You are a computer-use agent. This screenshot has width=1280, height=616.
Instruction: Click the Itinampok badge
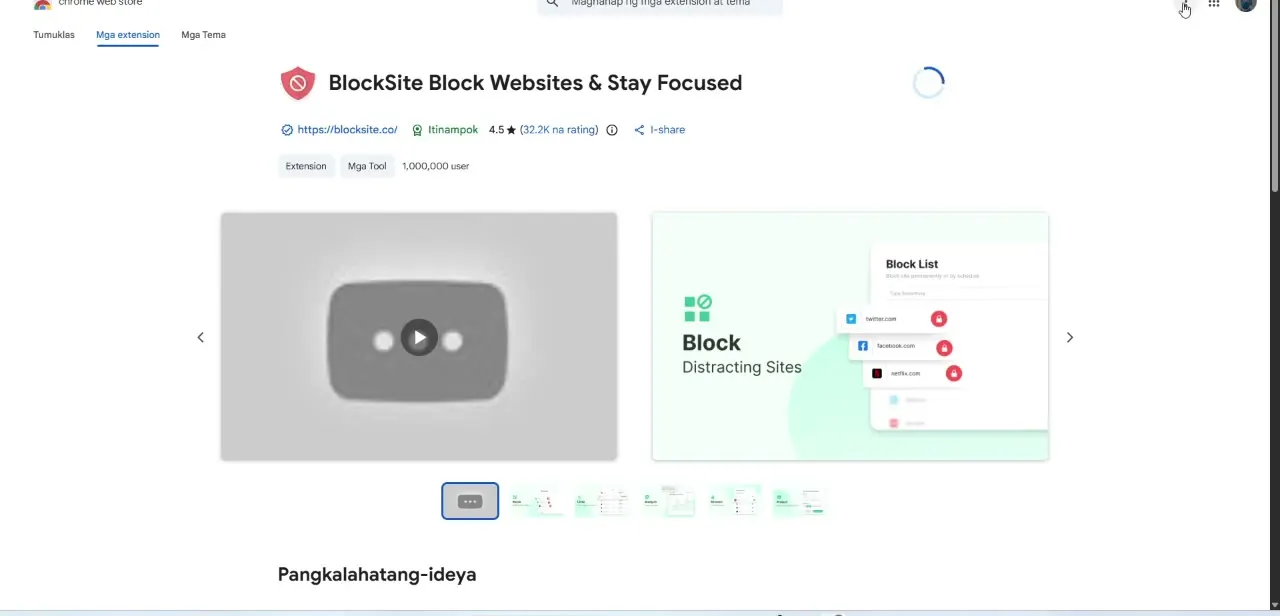point(445,130)
